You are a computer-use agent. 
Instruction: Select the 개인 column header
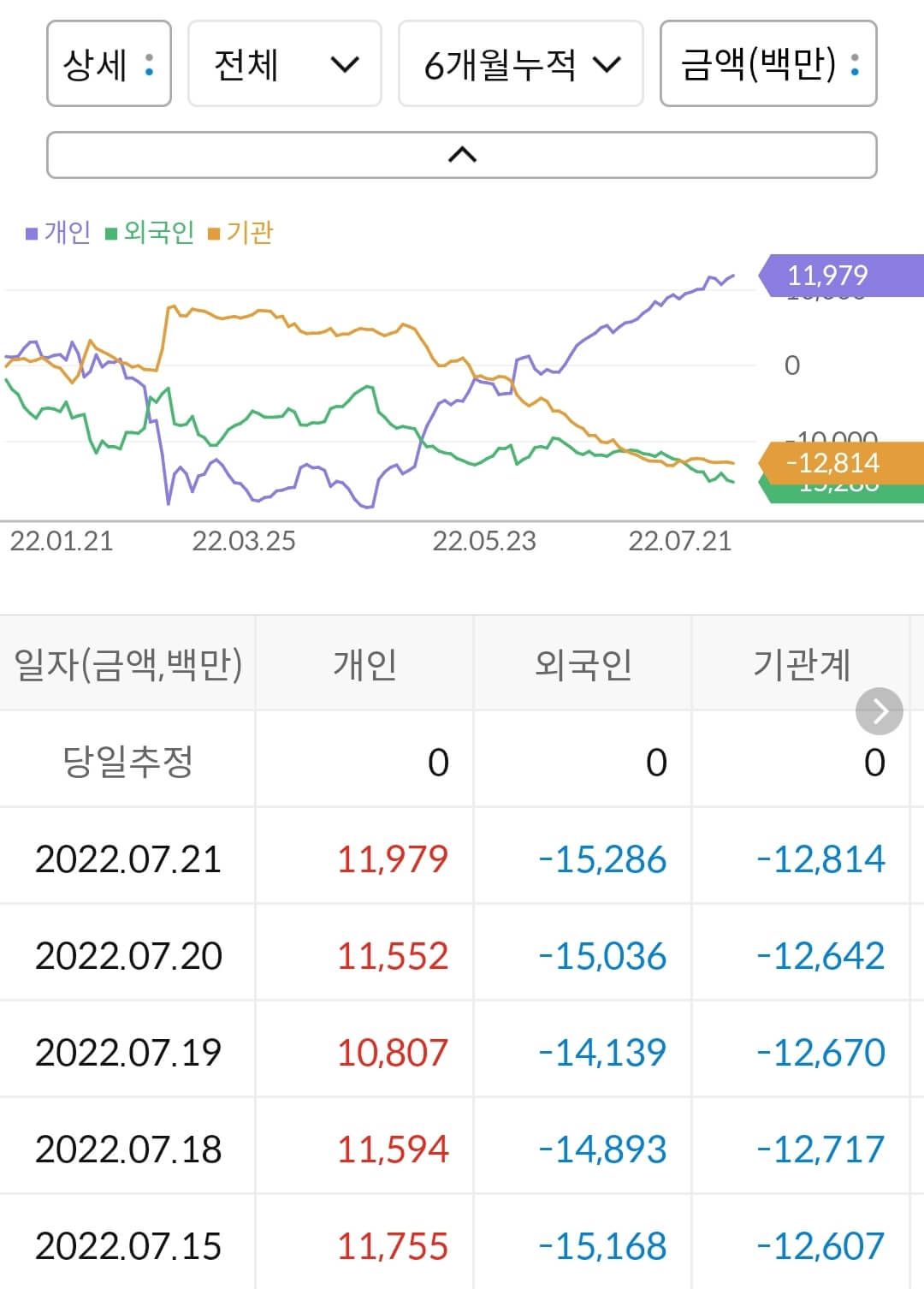point(364,662)
